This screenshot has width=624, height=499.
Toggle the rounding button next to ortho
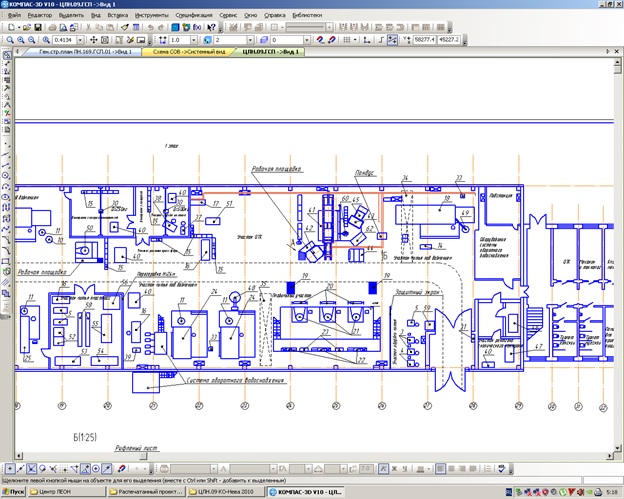[392, 40]
